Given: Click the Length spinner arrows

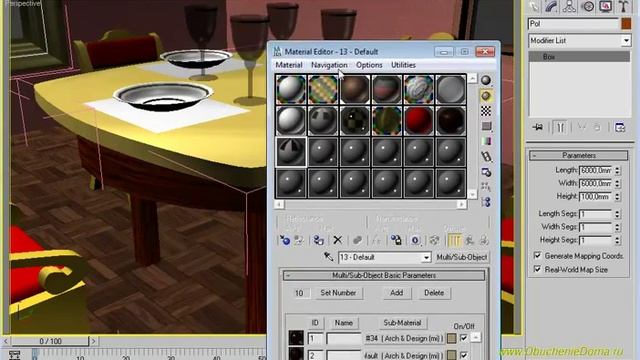Looking at the screenshot, I should click(617, 170).
